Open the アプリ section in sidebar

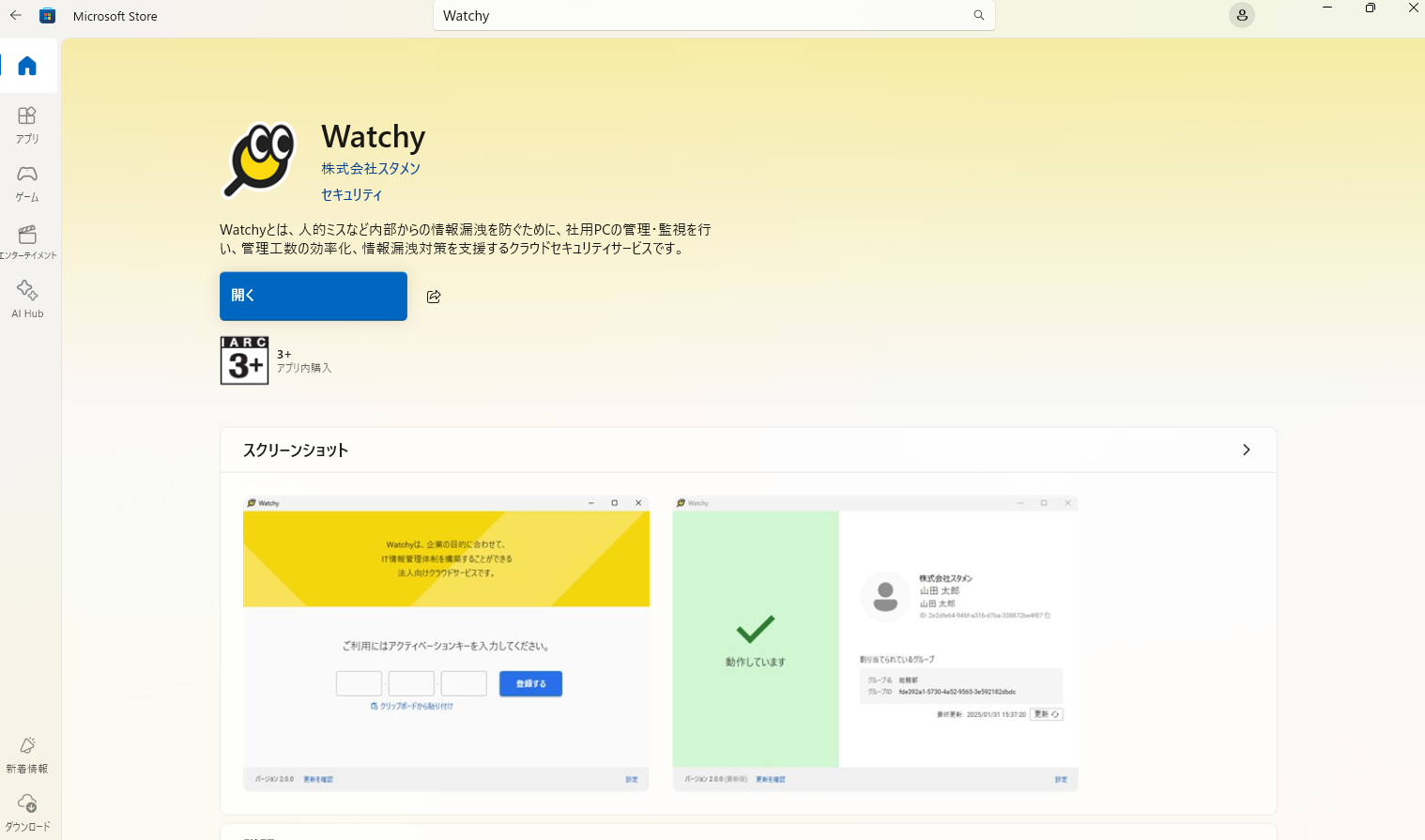27,125
